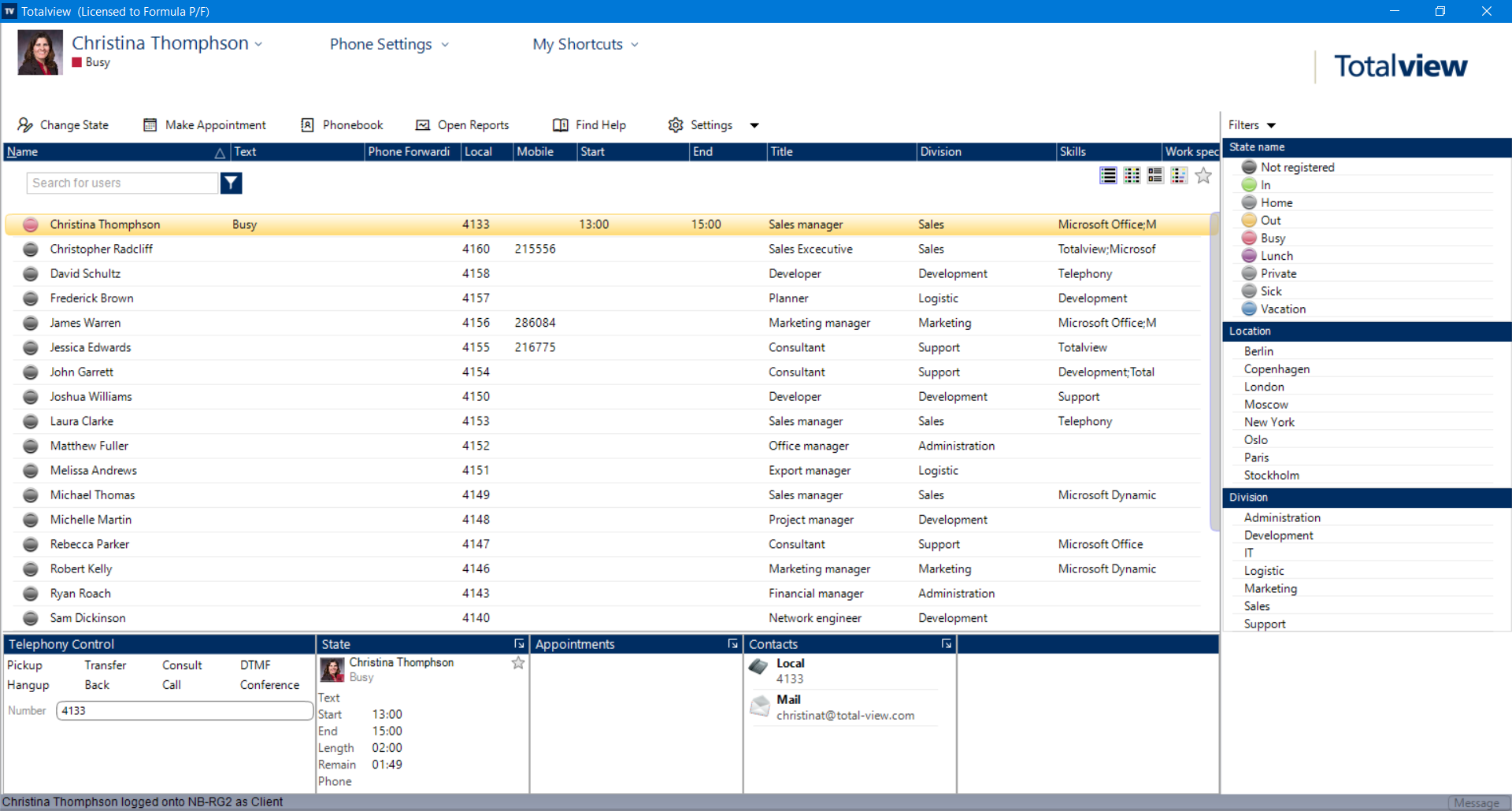Click Christina Thomphson's profile photo in header
Screen dimensions: 1512x811
coord(40,53)
